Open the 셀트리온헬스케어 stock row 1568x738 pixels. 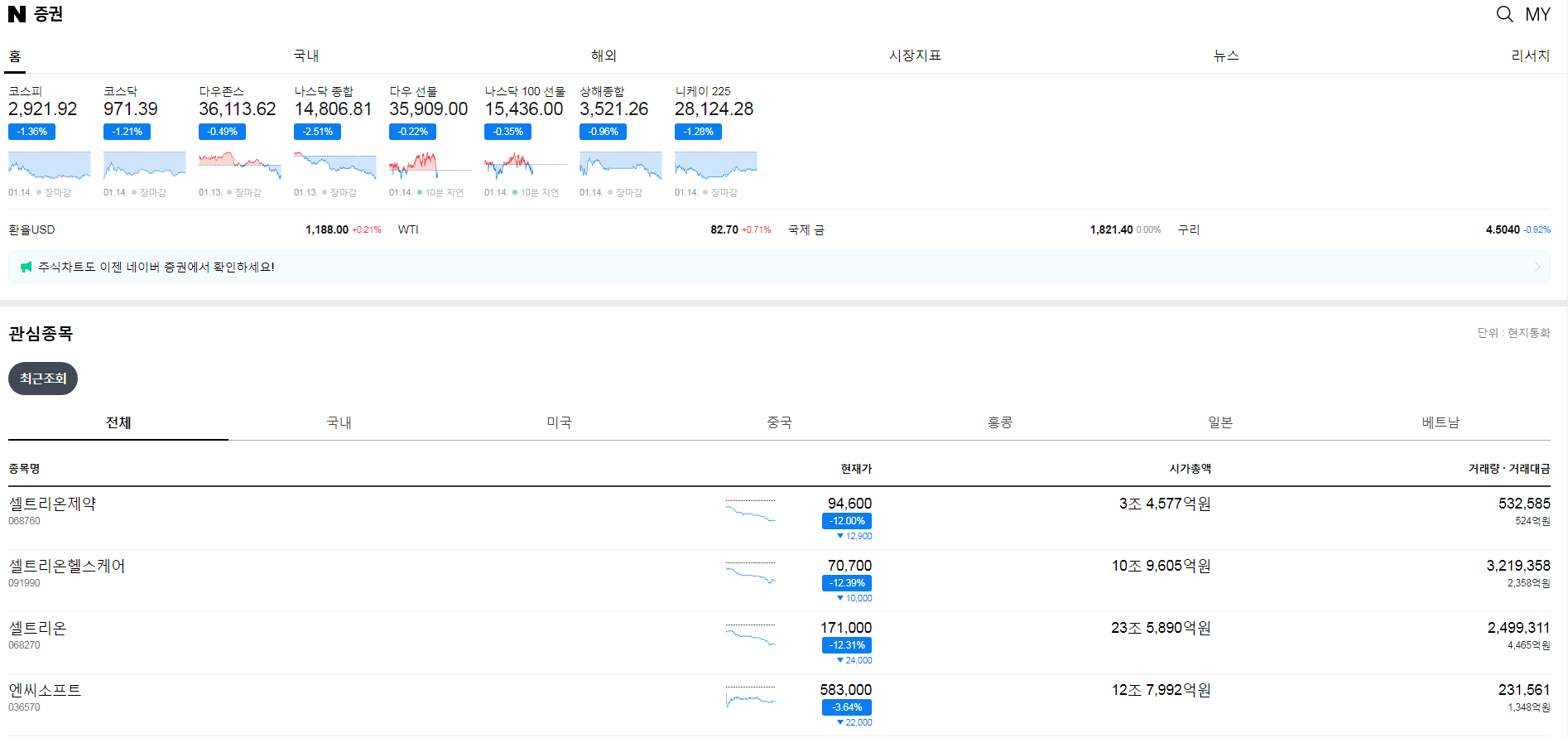click(779, 581)
